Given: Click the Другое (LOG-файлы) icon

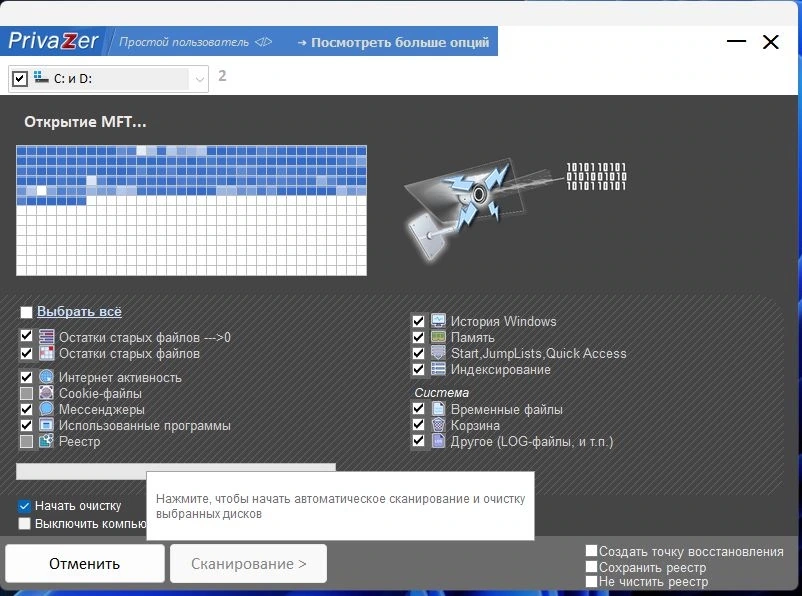Looking at the screenshot, I should 438,441.
